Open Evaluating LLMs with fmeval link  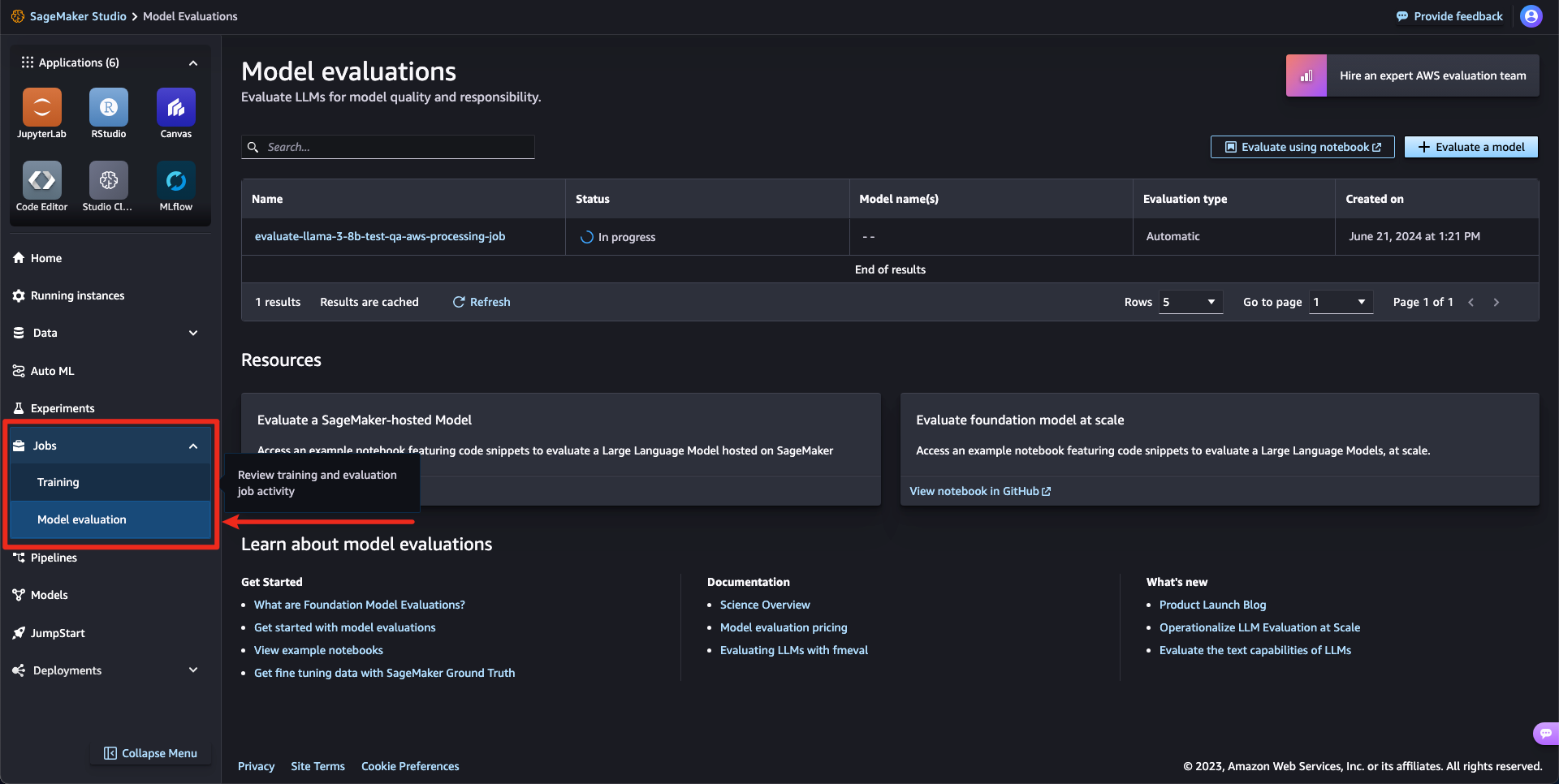click(794, 650)
